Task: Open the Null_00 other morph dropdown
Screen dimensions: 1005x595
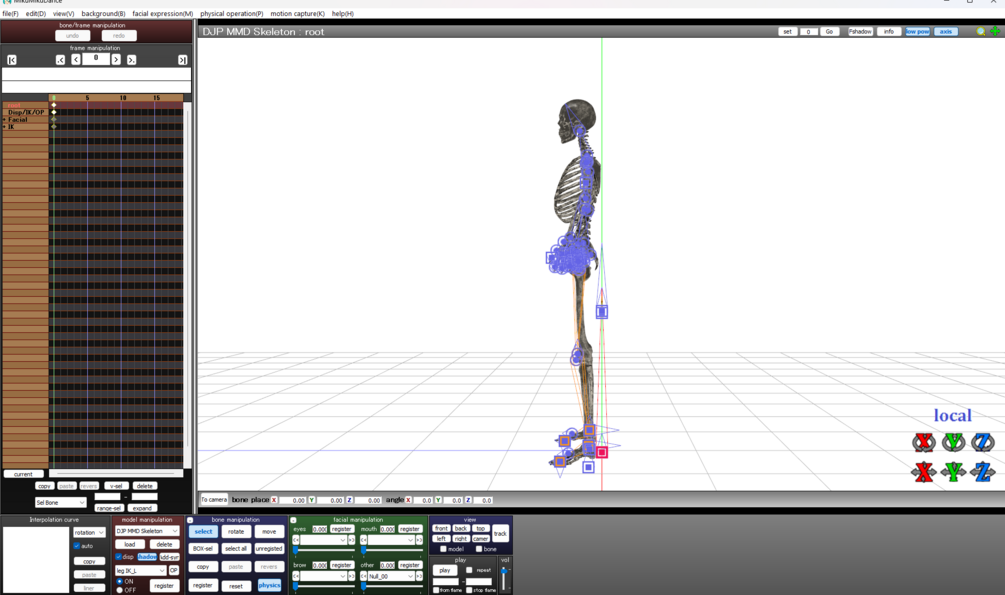Action: pos(391,576)
